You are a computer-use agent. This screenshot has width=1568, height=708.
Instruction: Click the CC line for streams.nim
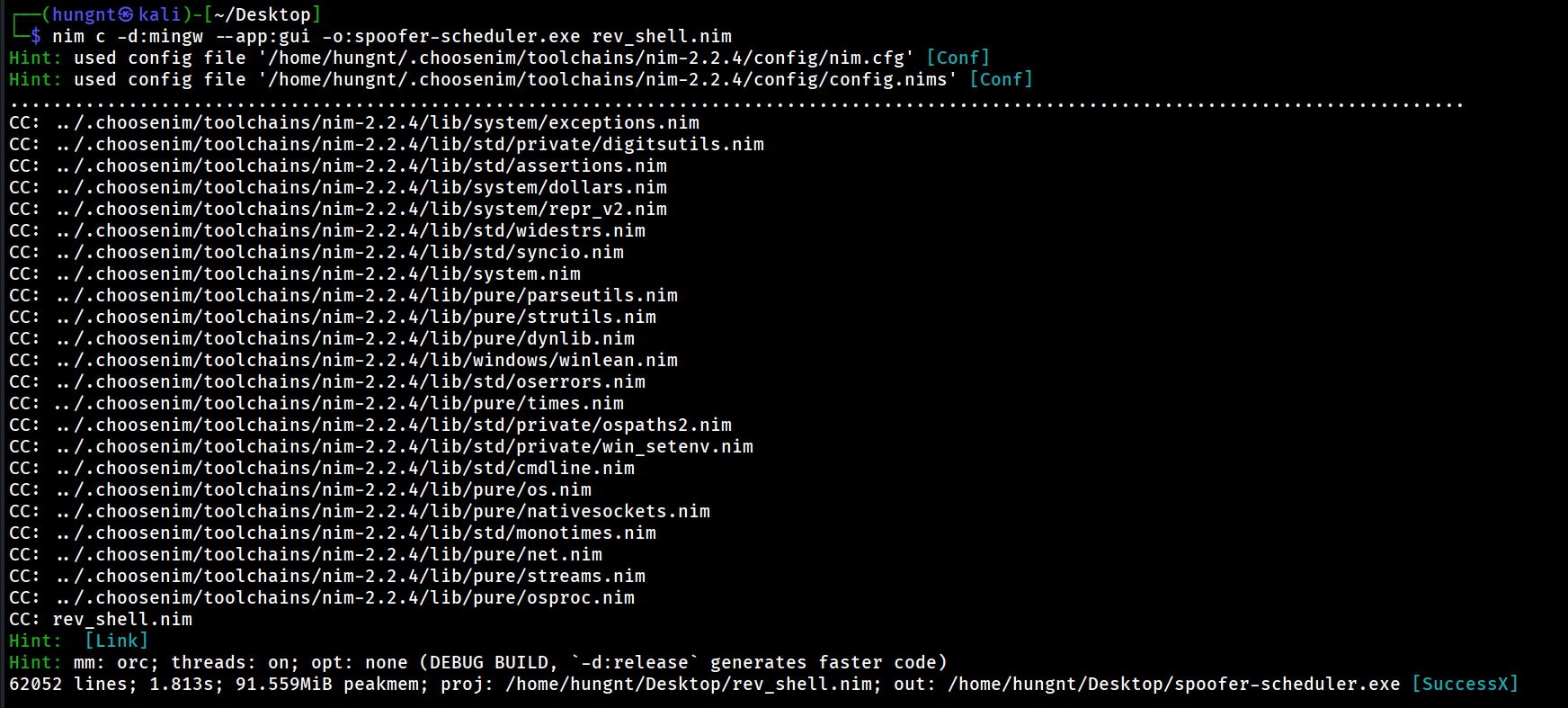point(350,576)
